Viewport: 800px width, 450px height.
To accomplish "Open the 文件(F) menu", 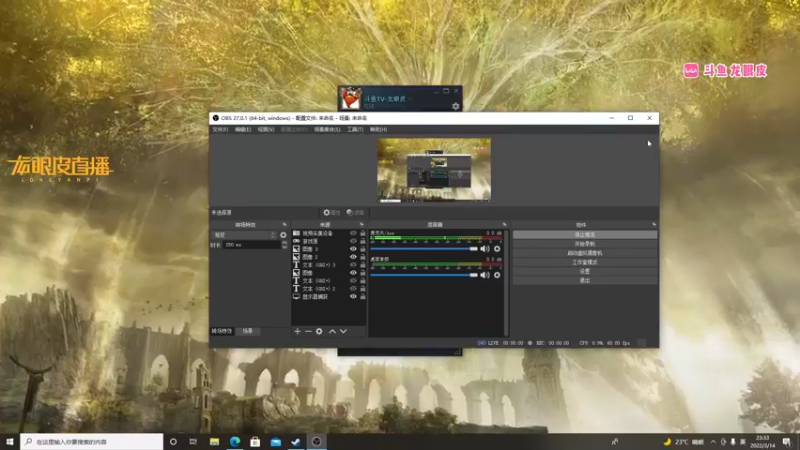I will pyautogui.click(x=220, y=130).
